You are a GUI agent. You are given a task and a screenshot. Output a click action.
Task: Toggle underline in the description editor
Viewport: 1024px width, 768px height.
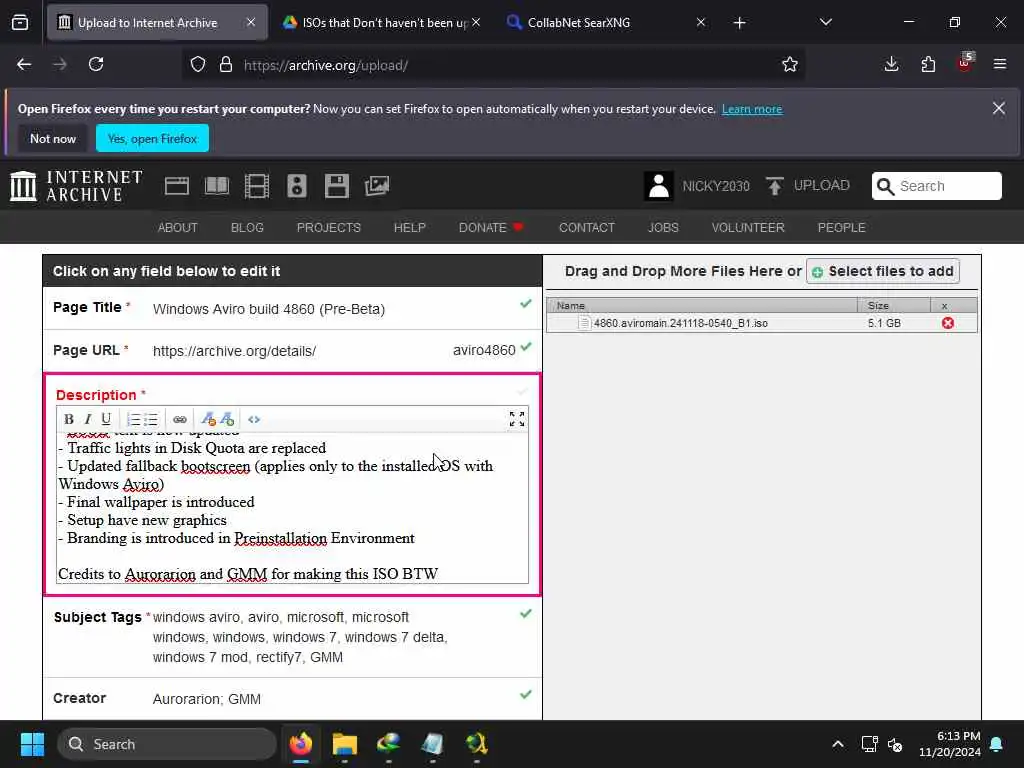pyautogui.click(x=106, y=419)
